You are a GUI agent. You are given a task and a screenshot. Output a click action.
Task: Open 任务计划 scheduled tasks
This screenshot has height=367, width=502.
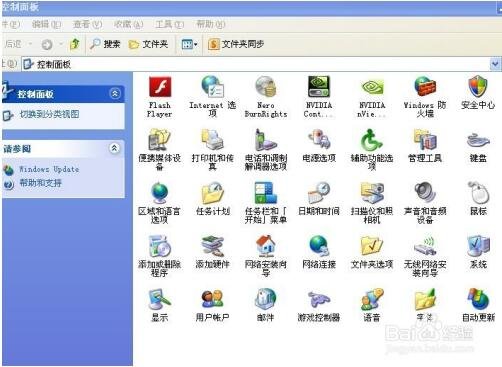pos(213,199)
